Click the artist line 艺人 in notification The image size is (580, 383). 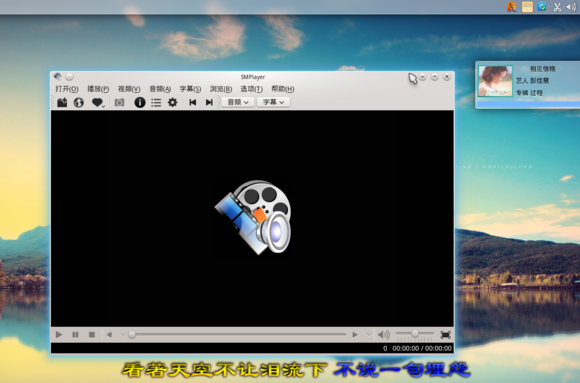tap(532, 81)
